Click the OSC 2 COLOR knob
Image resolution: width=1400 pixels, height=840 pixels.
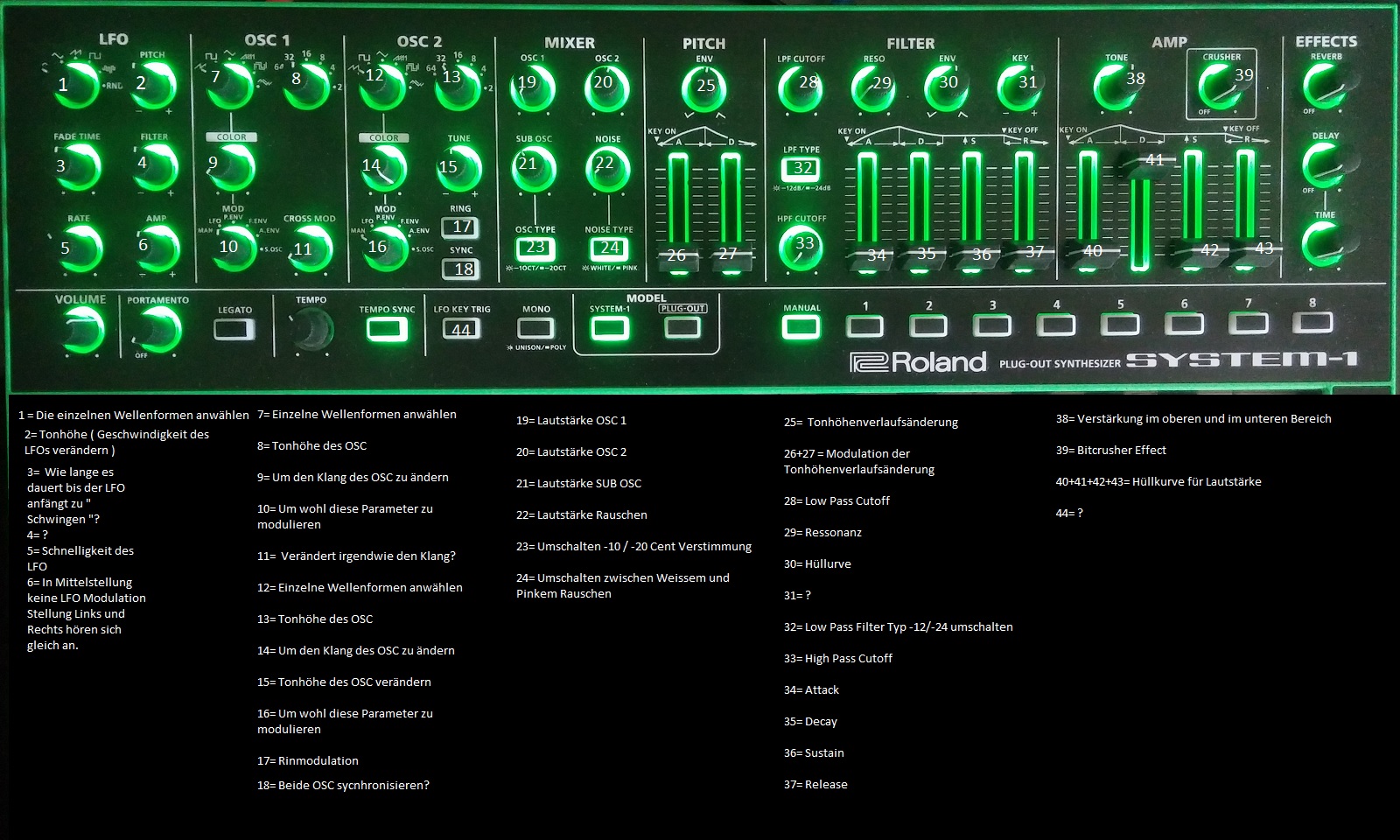(x=382, y=167)
